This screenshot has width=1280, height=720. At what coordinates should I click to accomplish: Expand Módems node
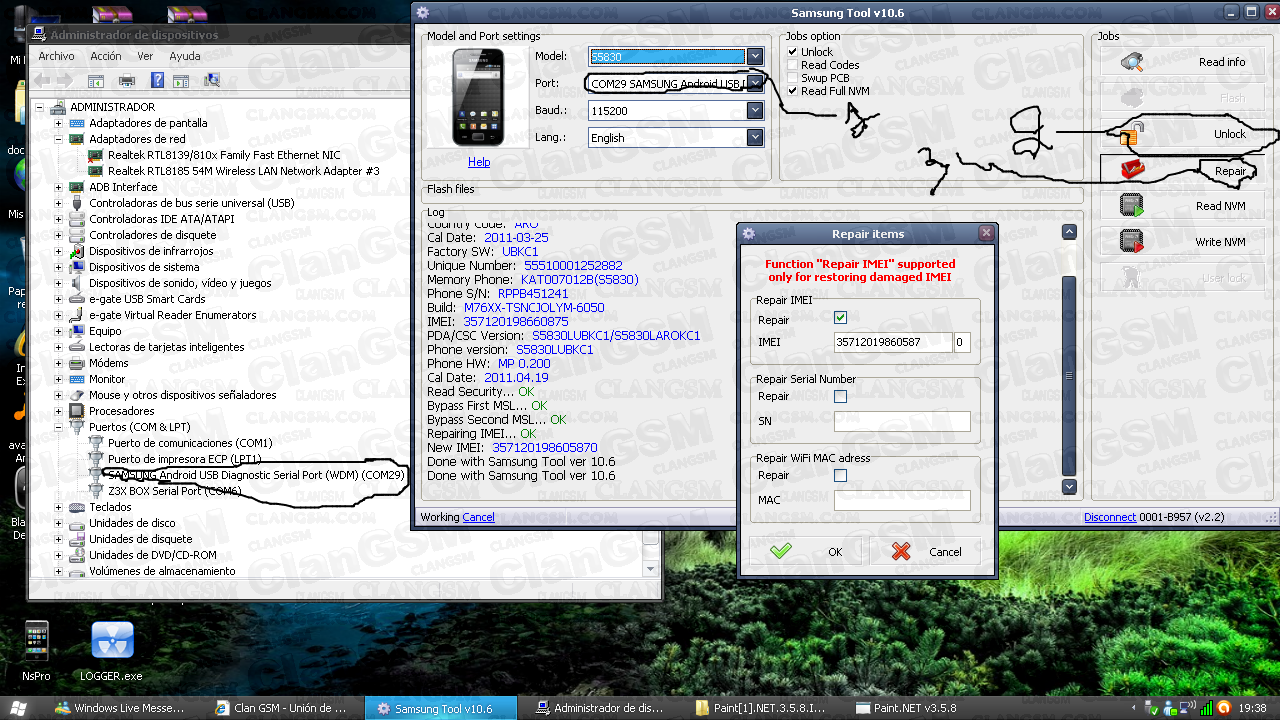pos(58,363)
